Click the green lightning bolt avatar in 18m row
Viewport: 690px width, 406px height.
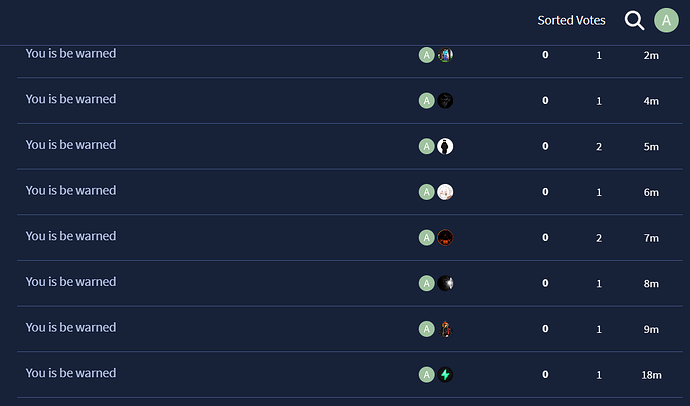tap(445, 374)
